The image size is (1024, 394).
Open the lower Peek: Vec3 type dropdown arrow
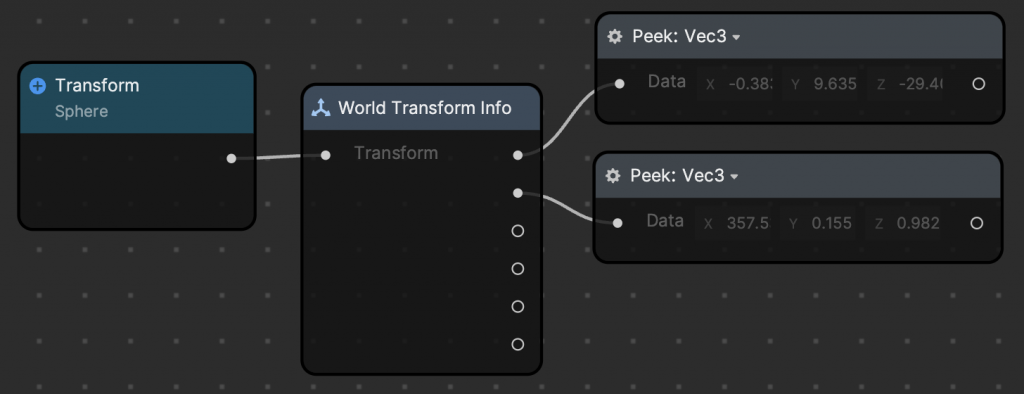click(x=735, y=177)
